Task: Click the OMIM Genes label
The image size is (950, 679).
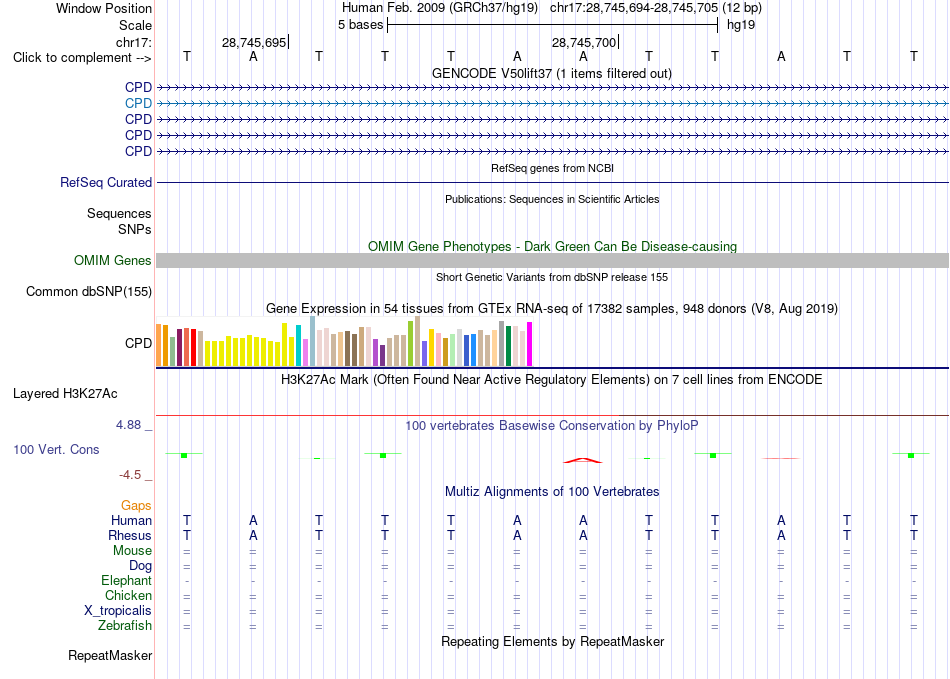Action: [x=112, y=260]
